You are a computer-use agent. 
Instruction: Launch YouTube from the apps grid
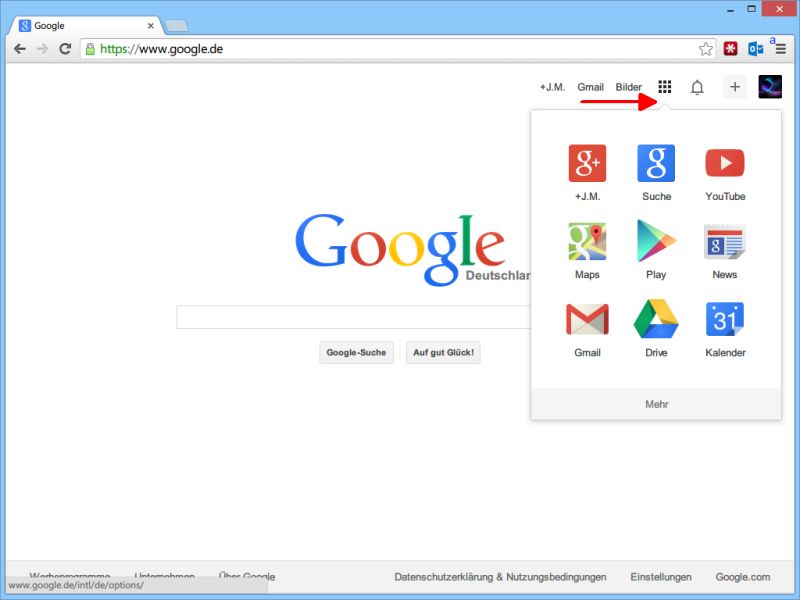pyautogui.click(x=725, y=163)
